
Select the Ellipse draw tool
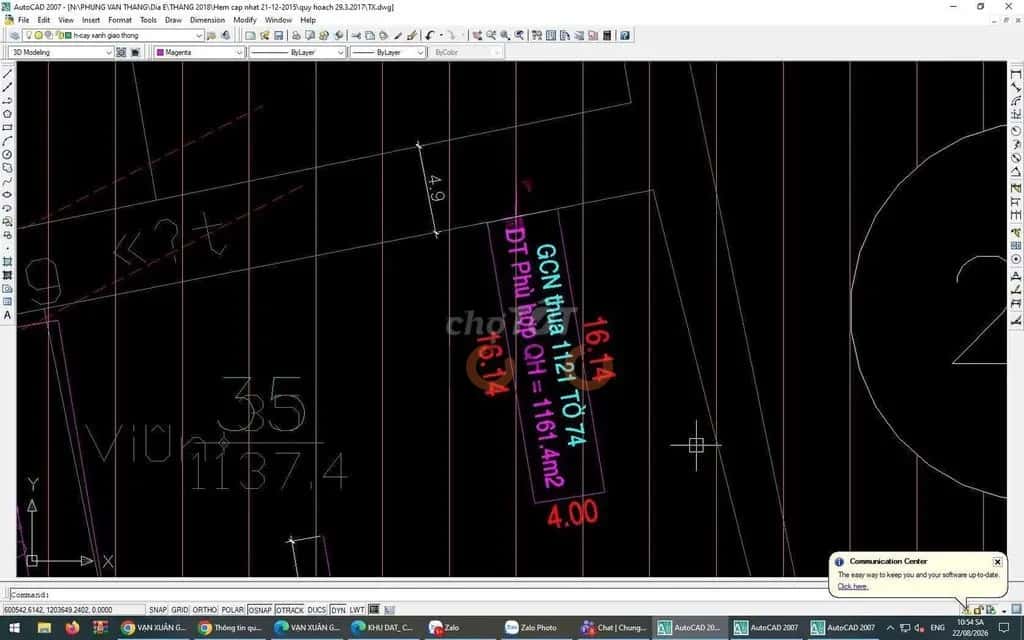[x=7, y=195]
